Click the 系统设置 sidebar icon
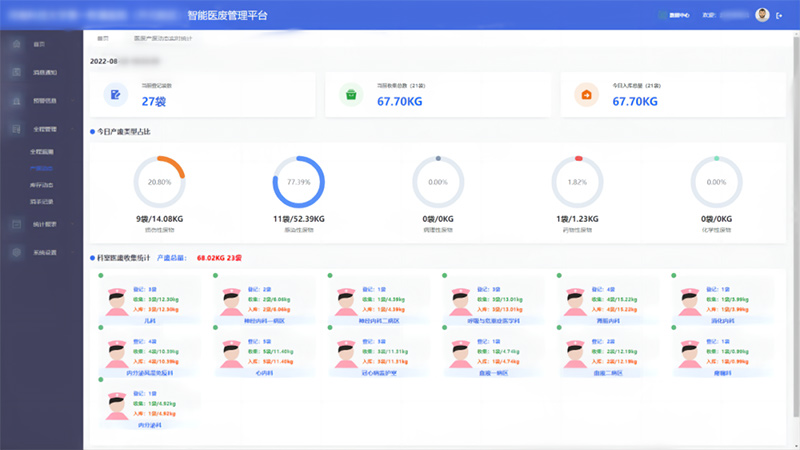The width and height of the screenshot is (800, 450). tap(16, 252)
